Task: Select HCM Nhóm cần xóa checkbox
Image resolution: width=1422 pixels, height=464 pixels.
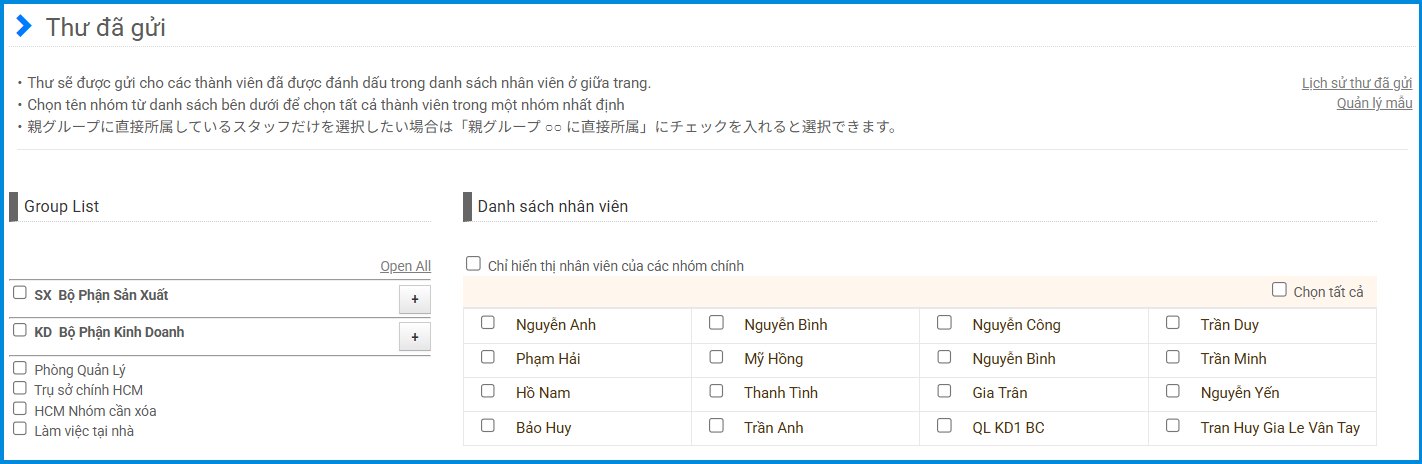Action: point(20,409)
